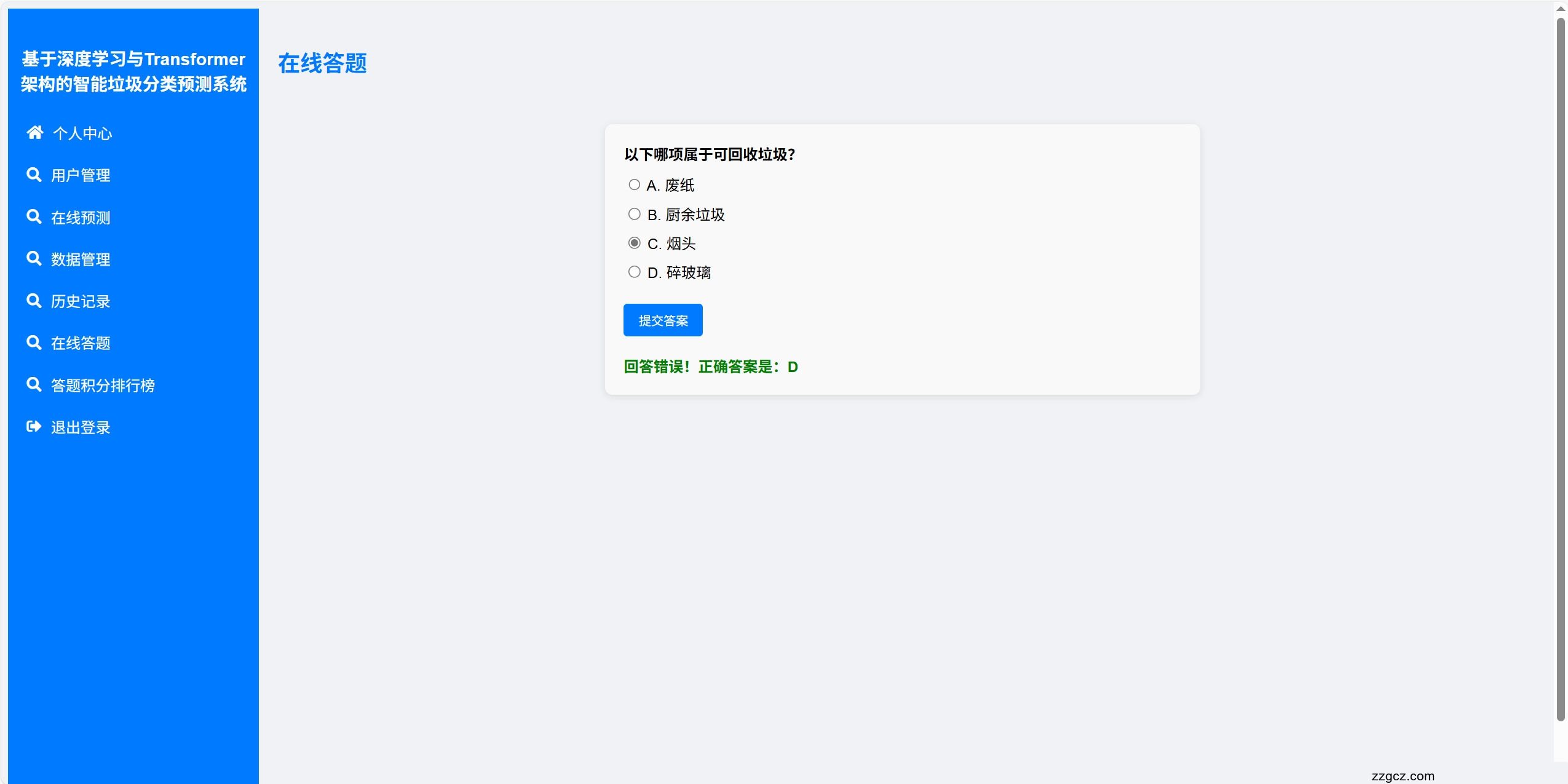Click the search icon beside 答题积分排行榜
The height and width of the screenshot is (784, 1568).
pyautogui.click(x=33, y=384)
